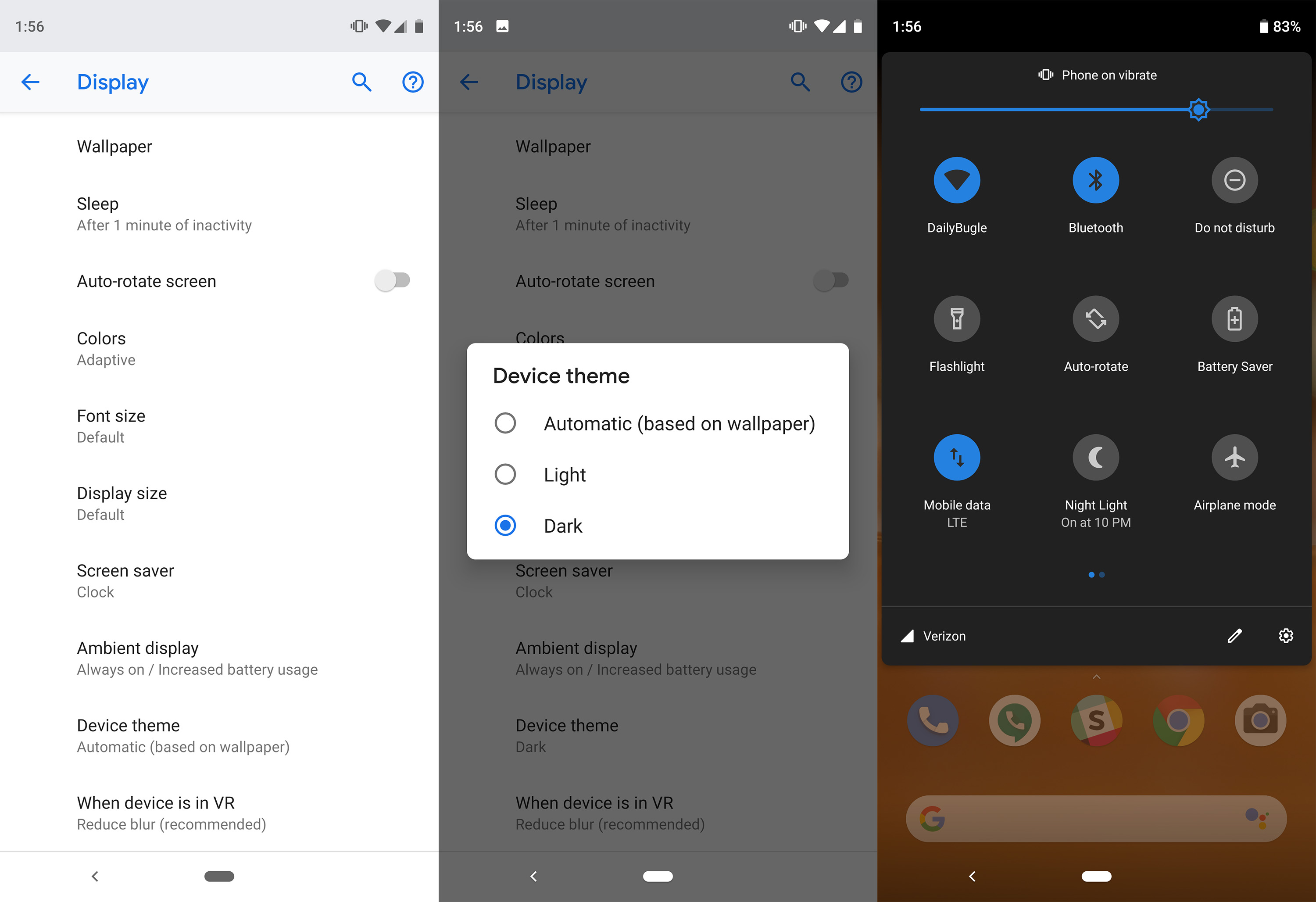Drag brightness slider to adjust level
This screenshot has width=1316, height=902.
[x=1198, y=111]
